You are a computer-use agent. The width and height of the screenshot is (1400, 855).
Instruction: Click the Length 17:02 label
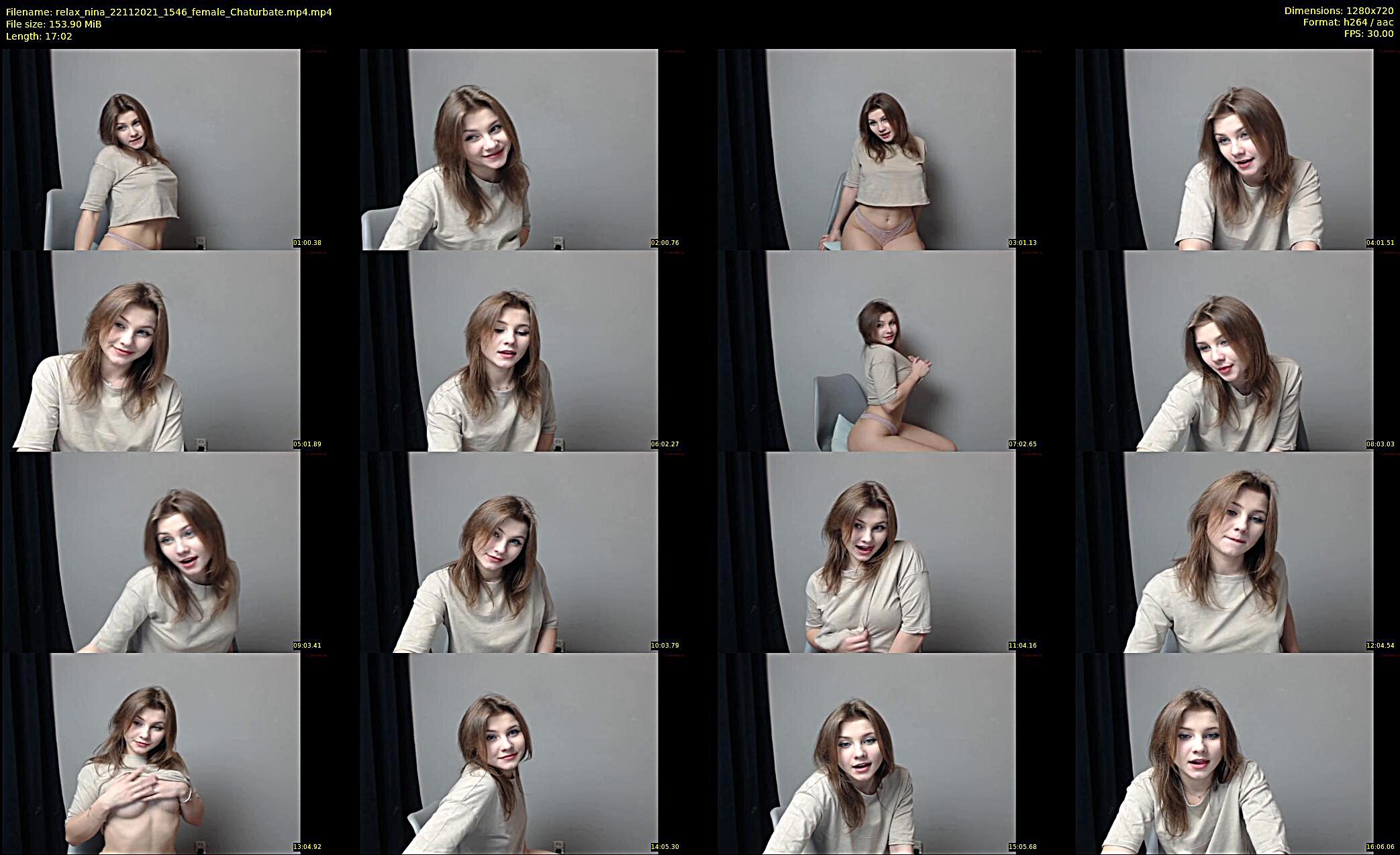point(39,36)
